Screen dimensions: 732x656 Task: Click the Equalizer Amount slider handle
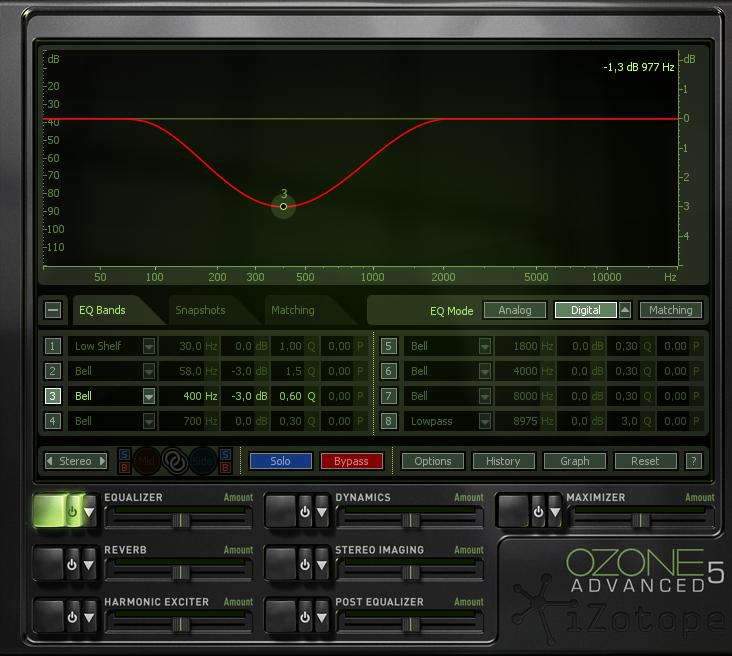[x=181, y=520]
